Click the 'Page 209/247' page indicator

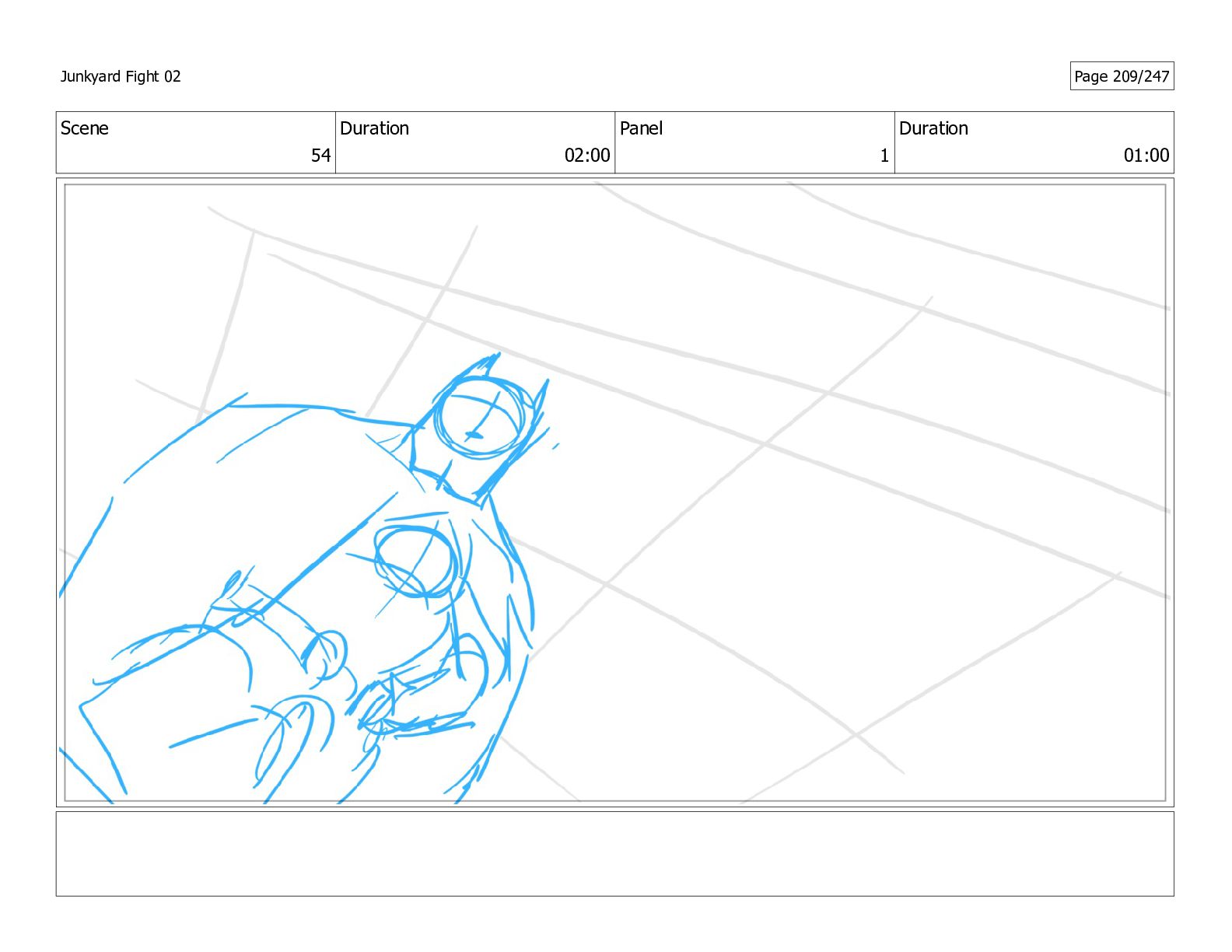pyautogui.click(x=1122, y=76)
